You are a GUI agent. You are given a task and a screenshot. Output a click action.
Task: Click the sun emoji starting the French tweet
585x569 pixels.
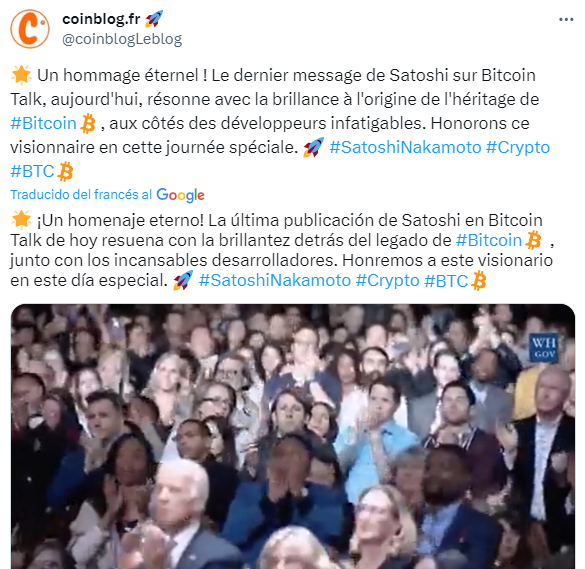[x=21, y=75]
